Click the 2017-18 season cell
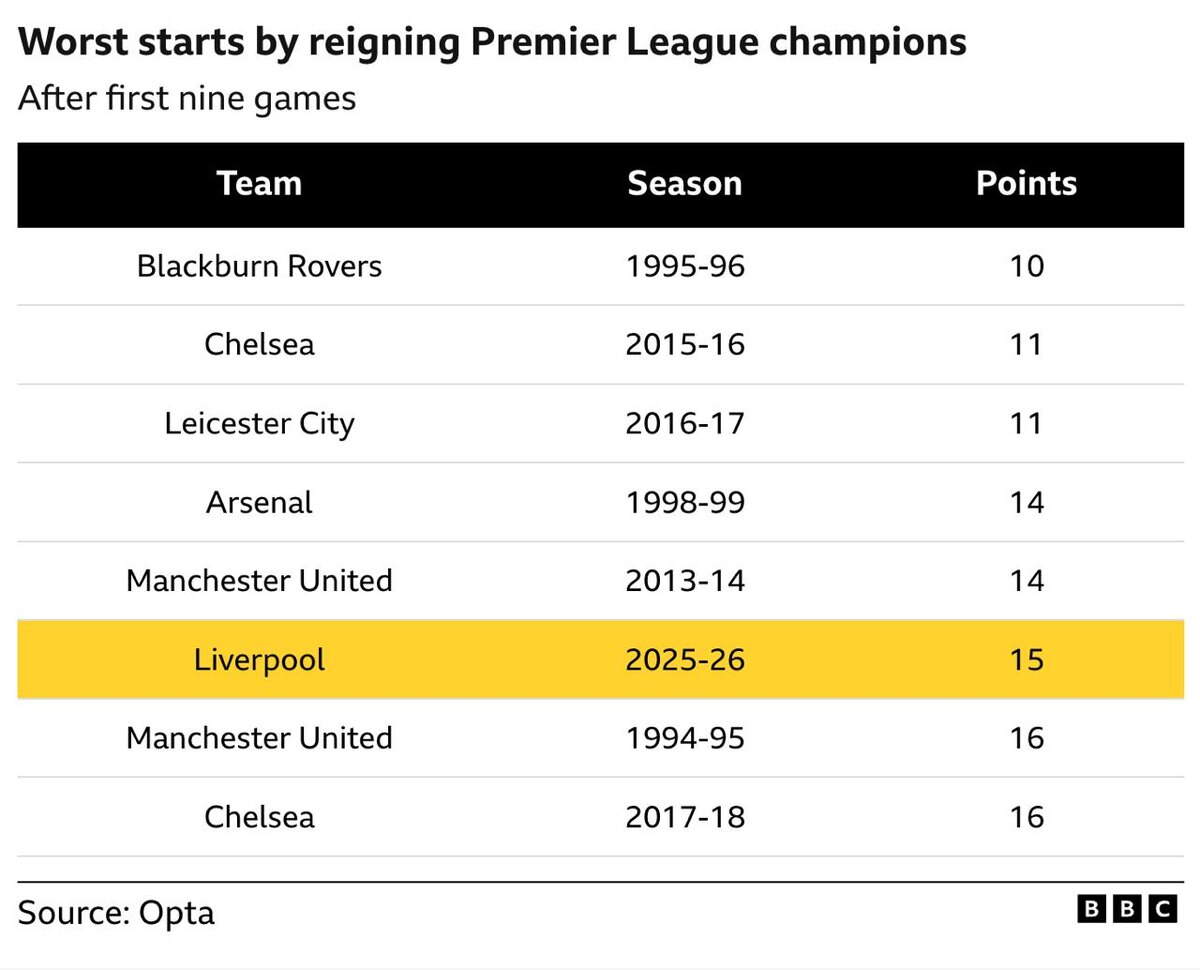 point(685,817)
